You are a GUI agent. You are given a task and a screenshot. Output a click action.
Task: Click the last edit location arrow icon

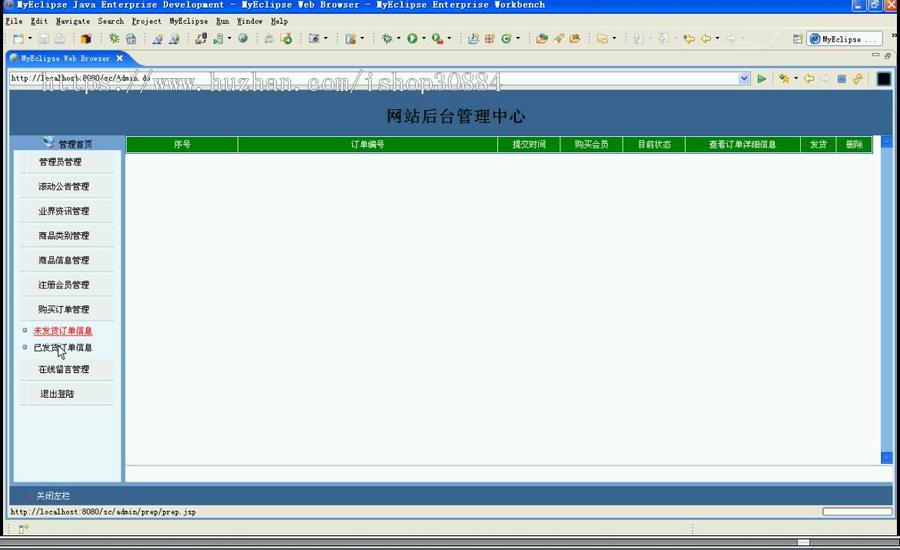click(x=689, y=38)
